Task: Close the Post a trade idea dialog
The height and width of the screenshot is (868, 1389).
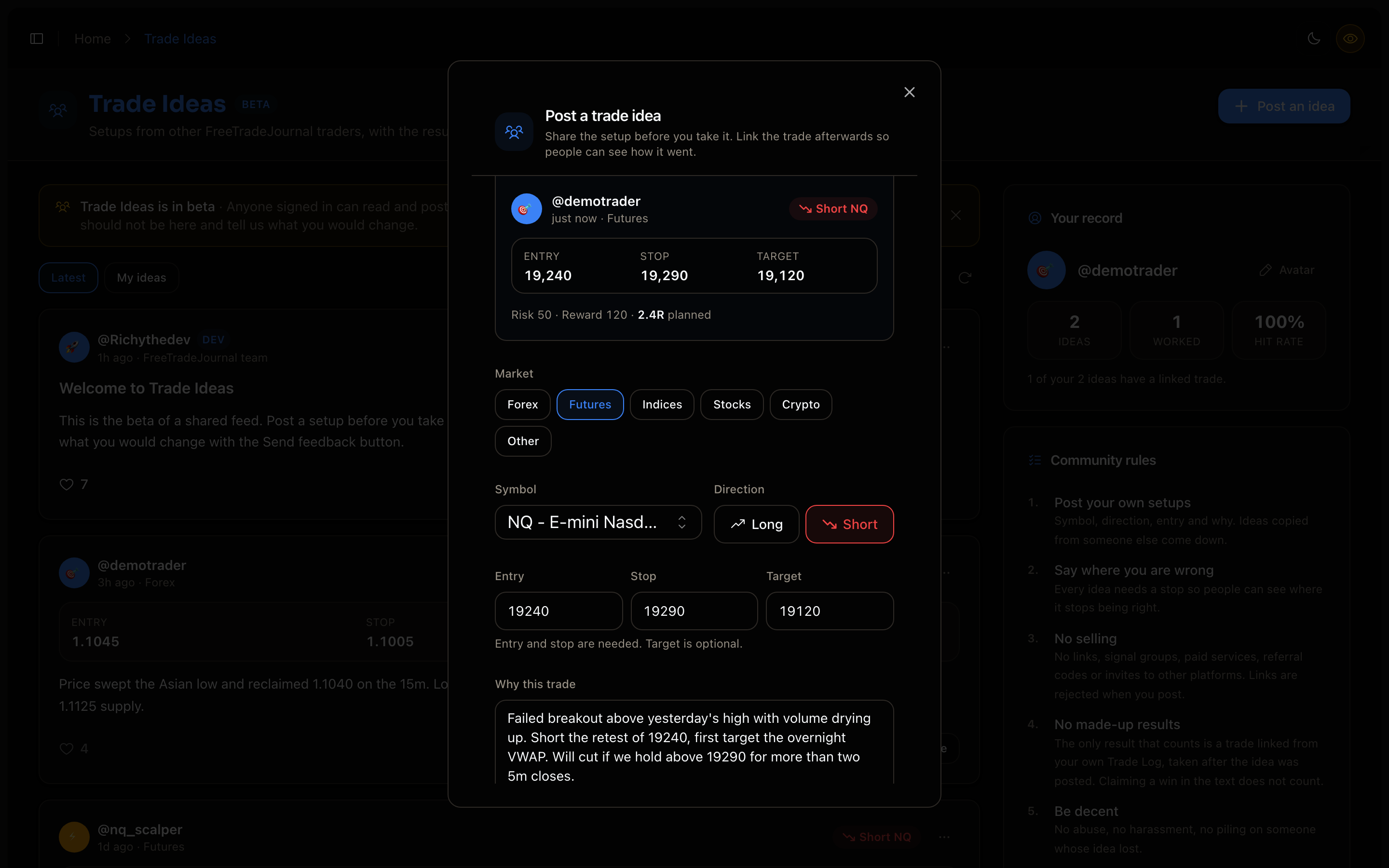Action: click(909, 93)
